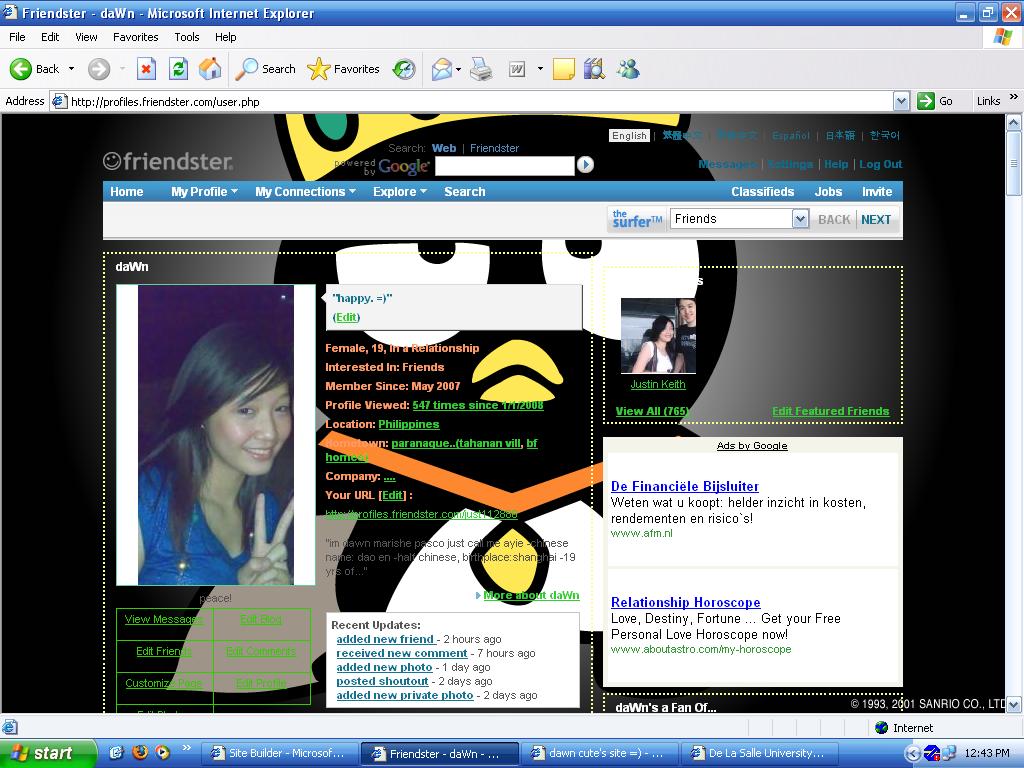Image resolution: width=1024 pixels, height=768 pixels.
Task: Open the surfer Friends combo box
Action: tap(740, 219)
